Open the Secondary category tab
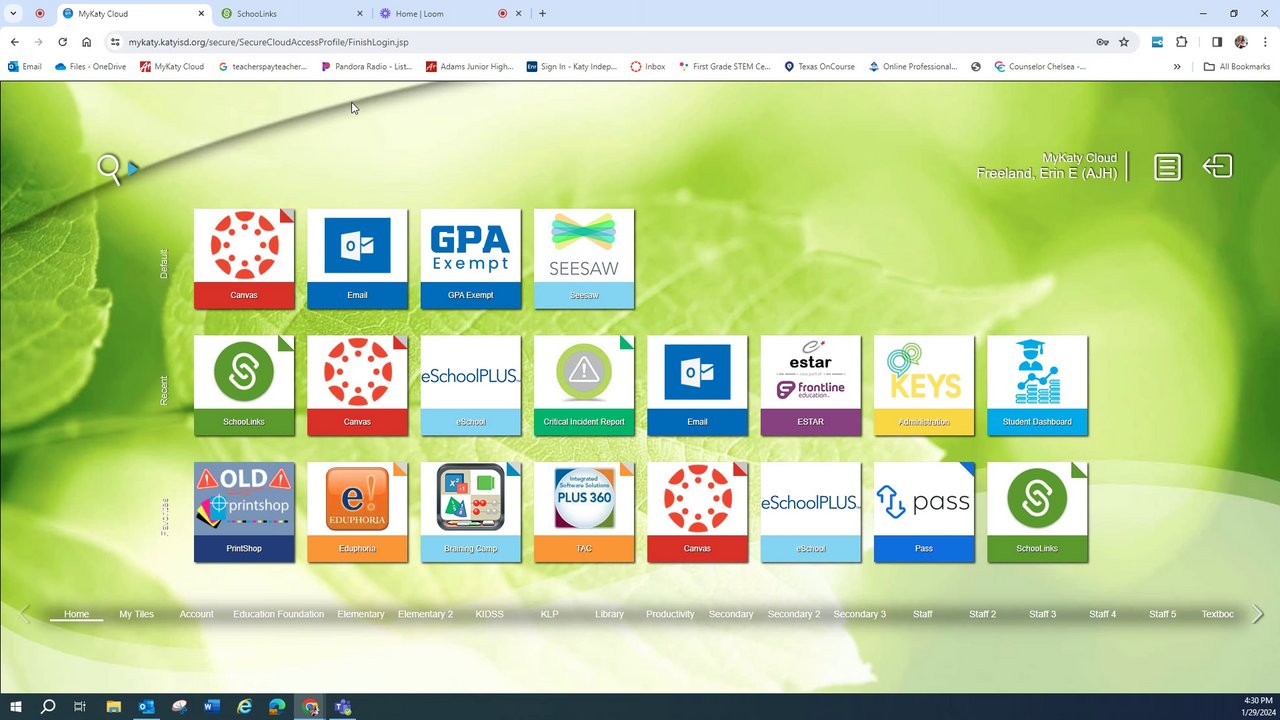This screenshot has height=720, width=1280. [x=731, y=614]
